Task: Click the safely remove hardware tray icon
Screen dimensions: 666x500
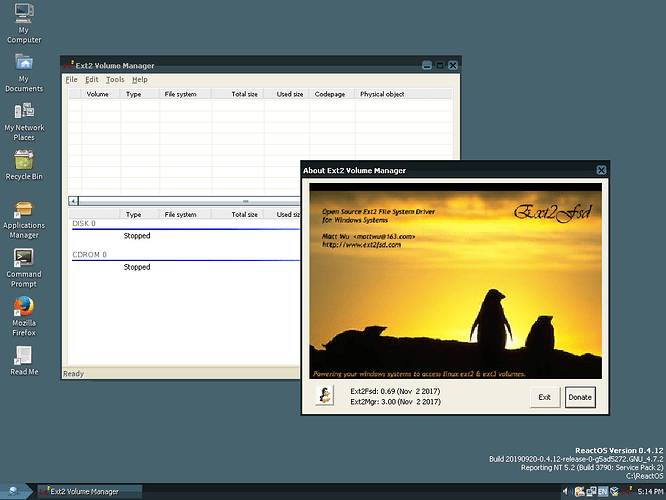Action: (579, 492)
